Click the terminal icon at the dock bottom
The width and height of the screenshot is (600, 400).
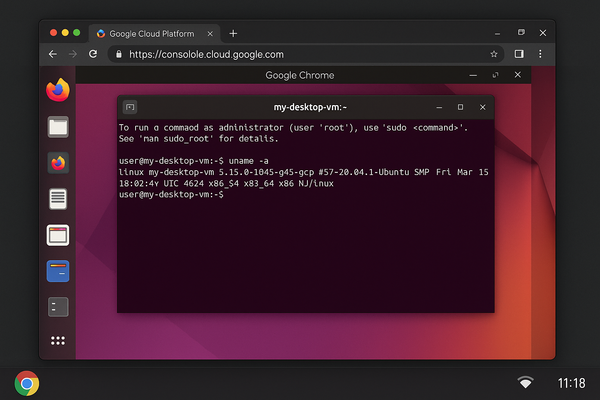pos(58,307)
